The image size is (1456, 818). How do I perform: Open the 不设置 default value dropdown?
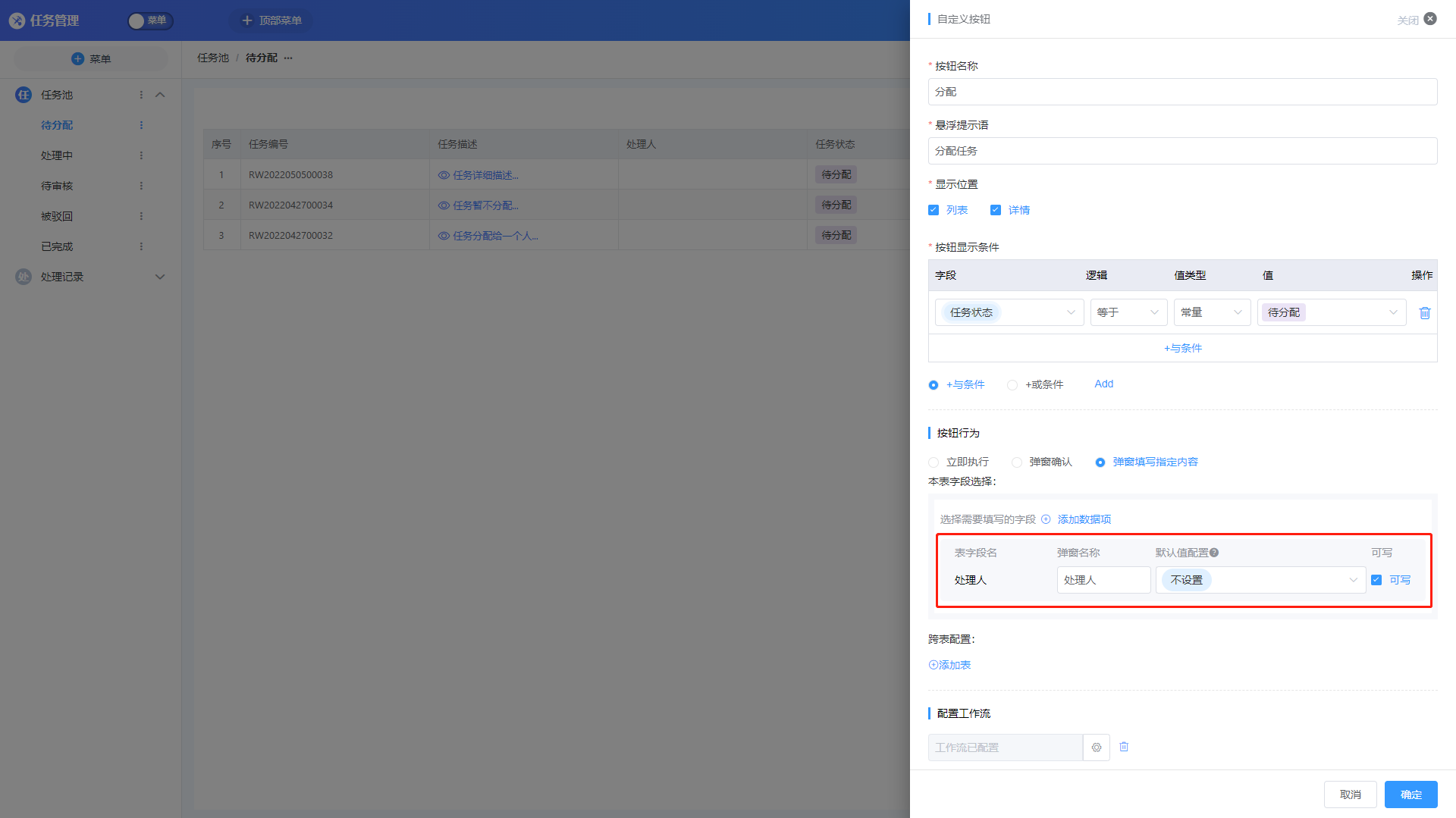coord(1260,580)
